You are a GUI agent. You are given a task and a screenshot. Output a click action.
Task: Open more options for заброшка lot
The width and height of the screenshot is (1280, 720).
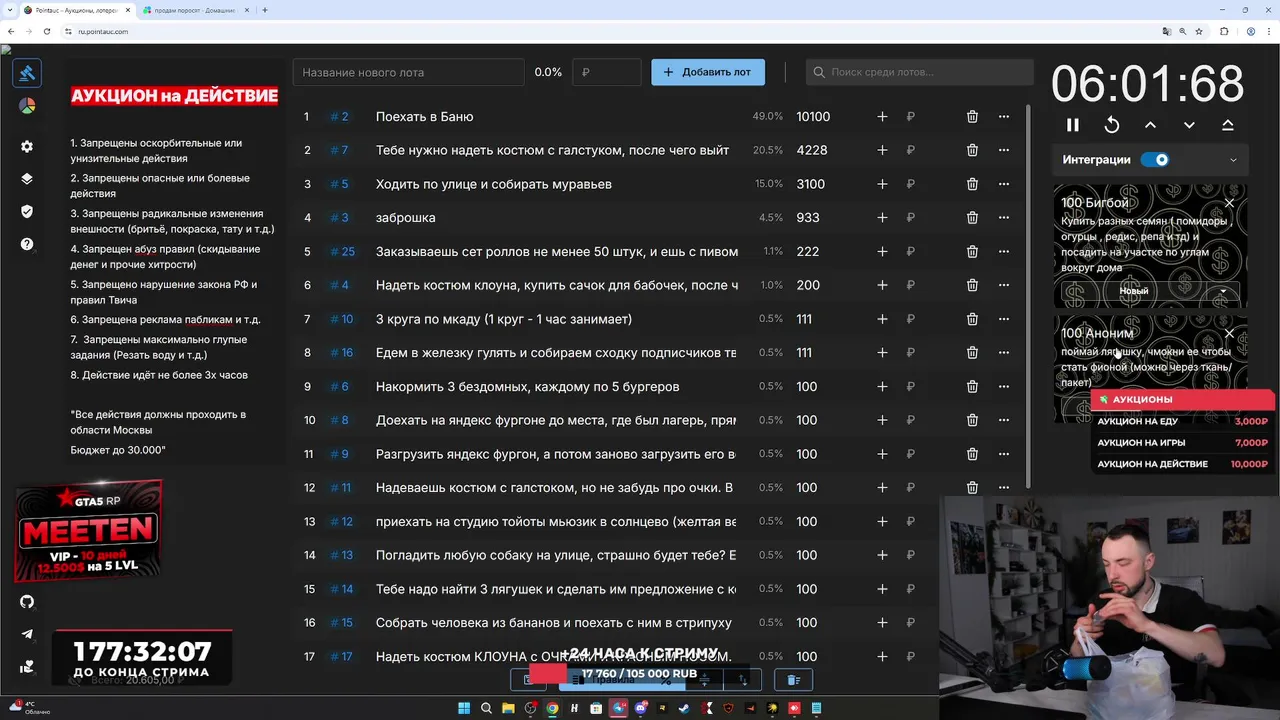click(x=1004, y=218)
